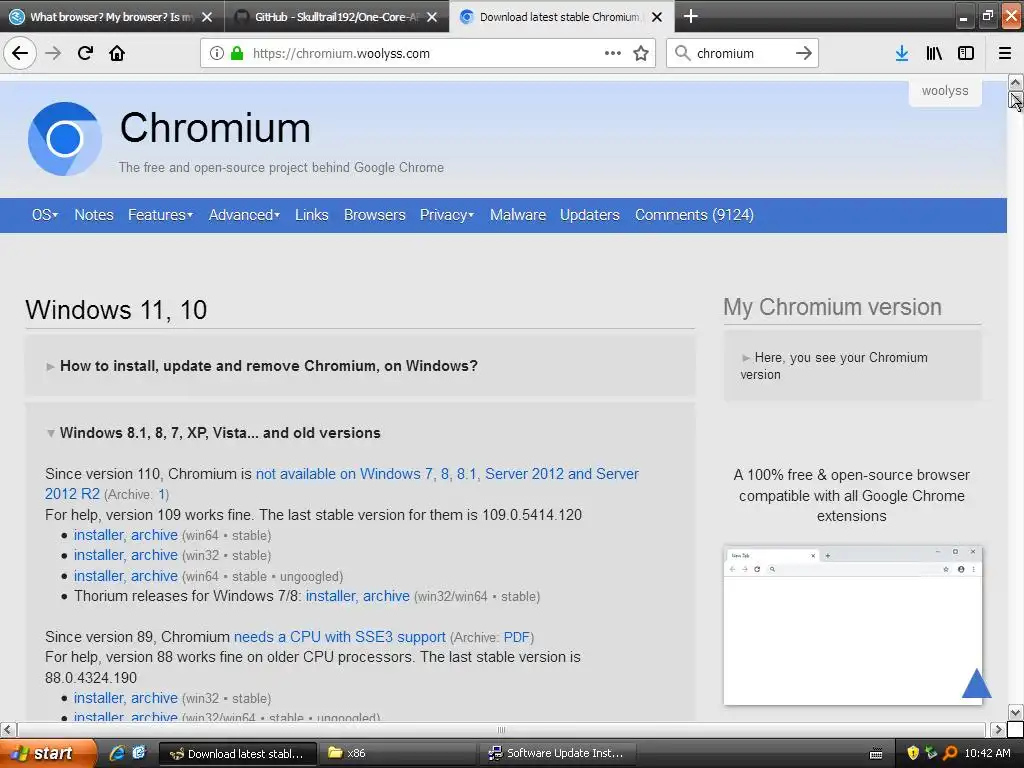Viewport: 1024px width, 768px height.
Task: Open the PDF archive link
Action: (x=517, y=637)
